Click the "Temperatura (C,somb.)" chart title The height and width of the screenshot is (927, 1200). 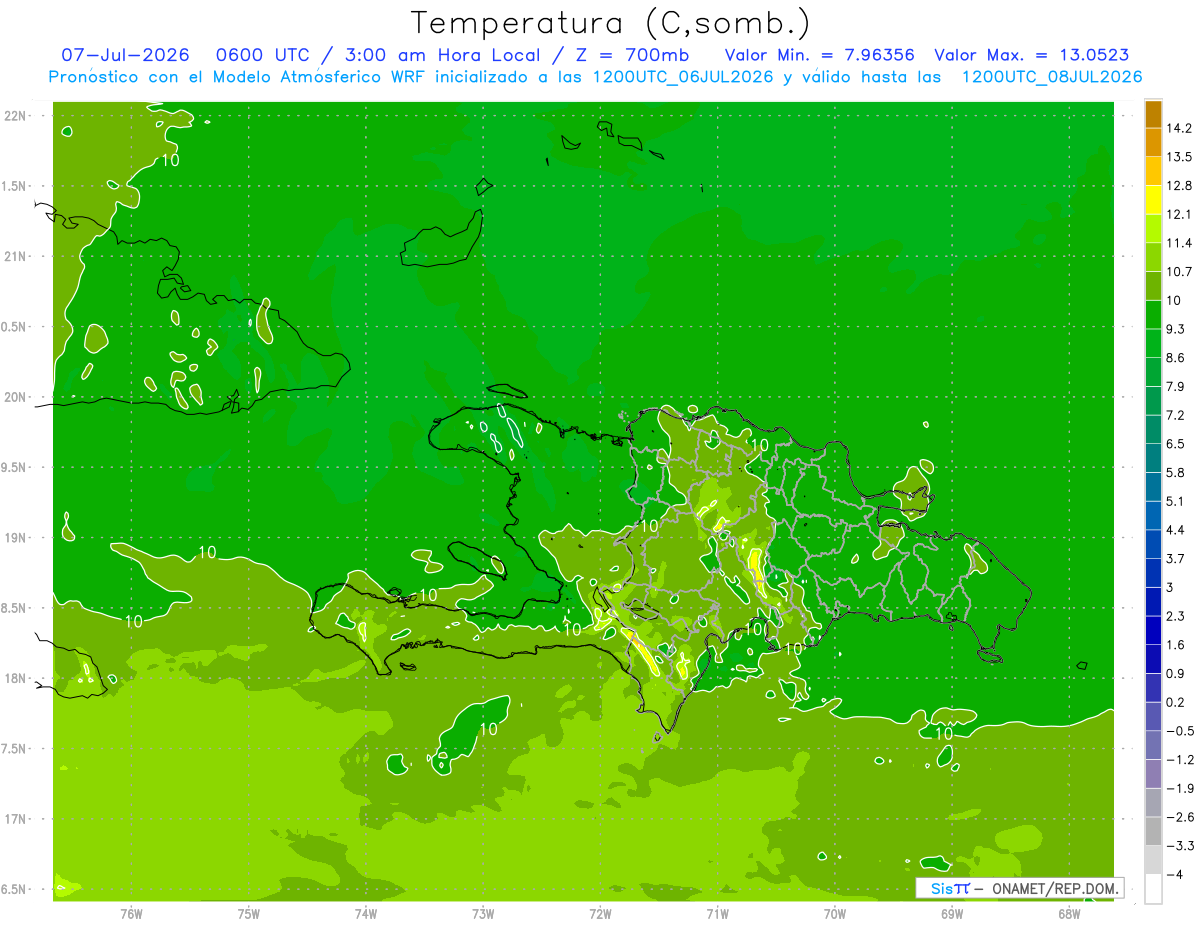611,23
